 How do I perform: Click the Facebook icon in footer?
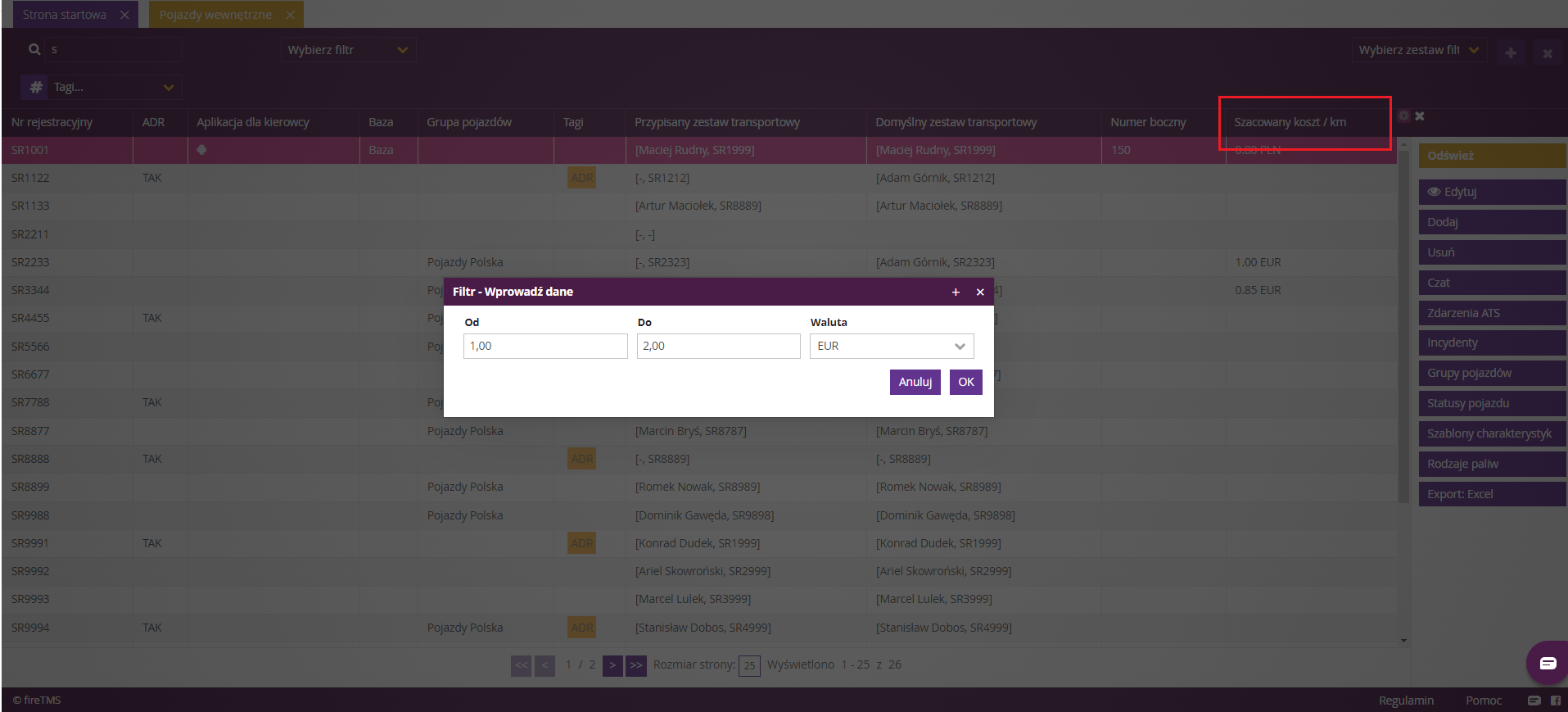1556,701
